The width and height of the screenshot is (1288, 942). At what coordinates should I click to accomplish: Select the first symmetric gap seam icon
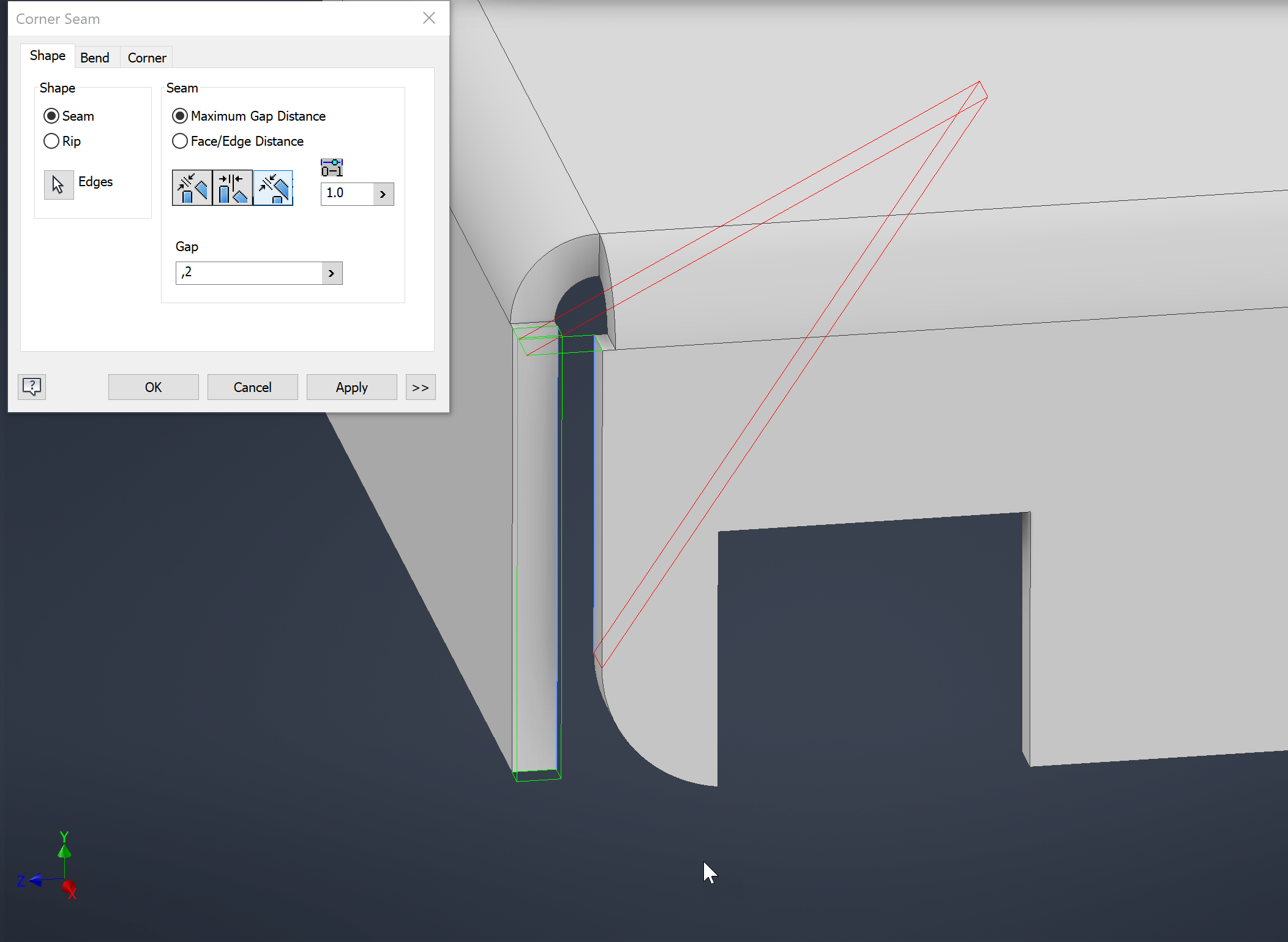tap(192, 188)
